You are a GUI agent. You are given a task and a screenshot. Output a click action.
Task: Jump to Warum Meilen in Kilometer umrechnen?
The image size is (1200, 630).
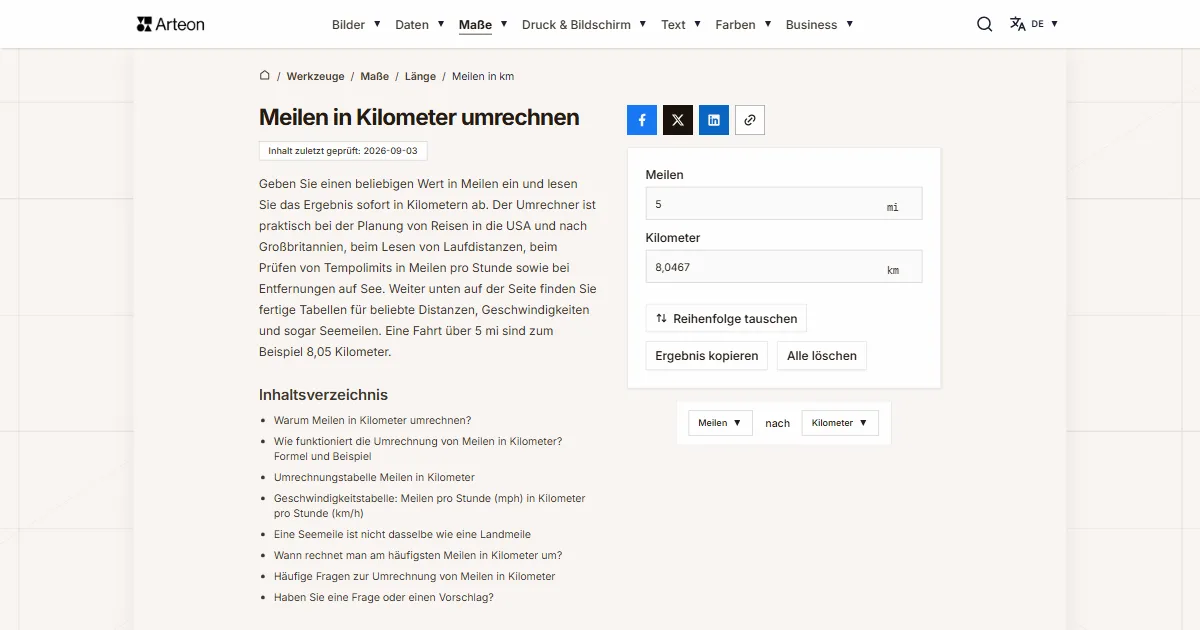[372, 420]
